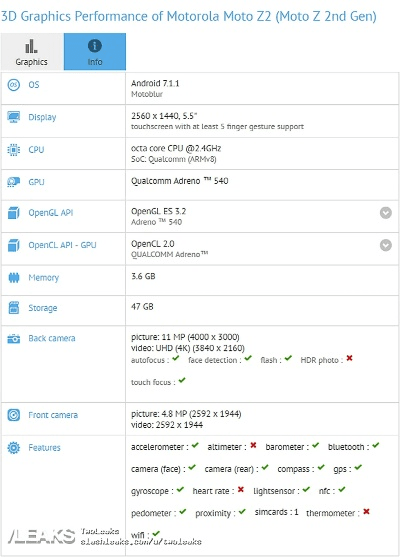Click the GPU label
This screenshot has height=557, width=400.
tap(36, 182)
